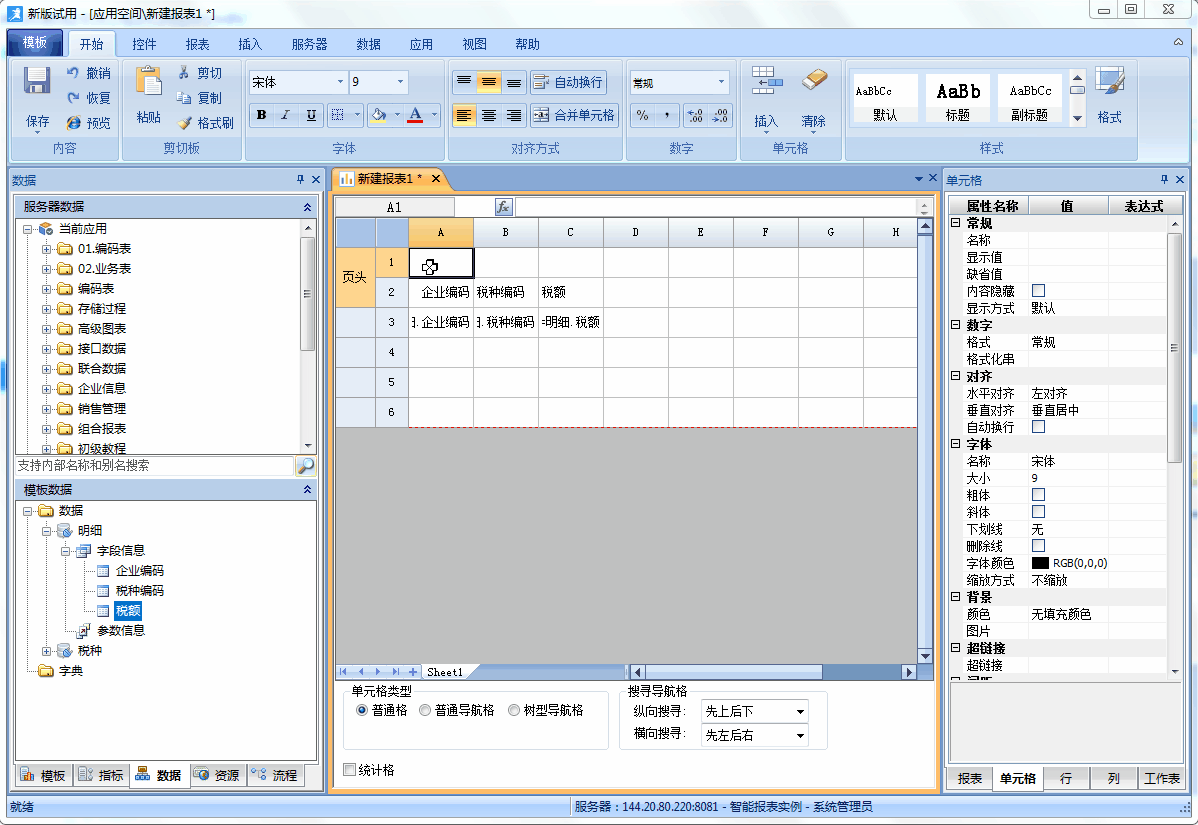Open the 插入 ribbon tab
1198x825 pixels.
click(x=249, y=44)
